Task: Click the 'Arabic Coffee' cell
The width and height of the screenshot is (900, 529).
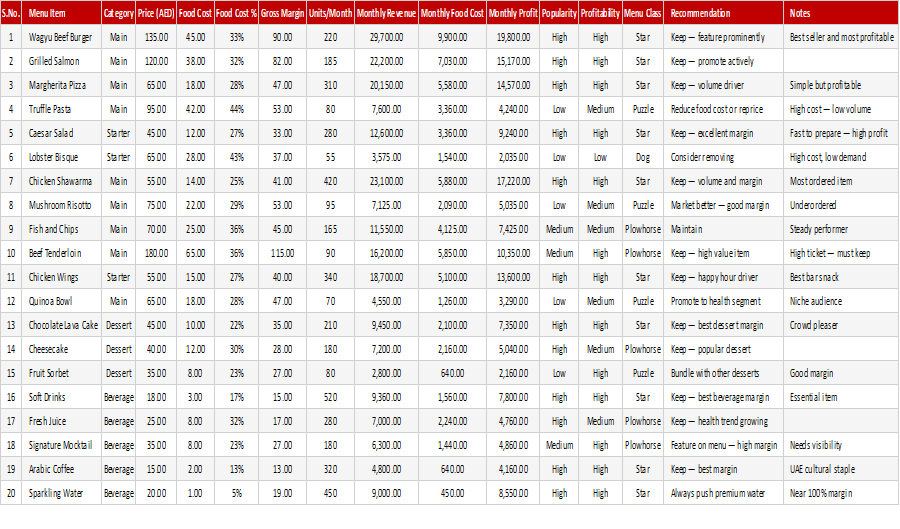Action: point(61,469)
